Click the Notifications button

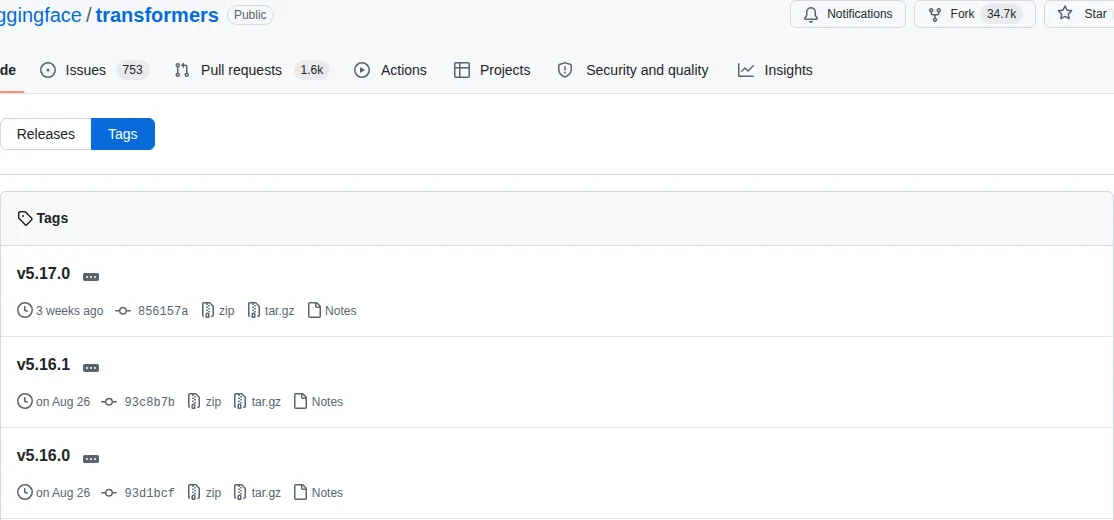848,13
